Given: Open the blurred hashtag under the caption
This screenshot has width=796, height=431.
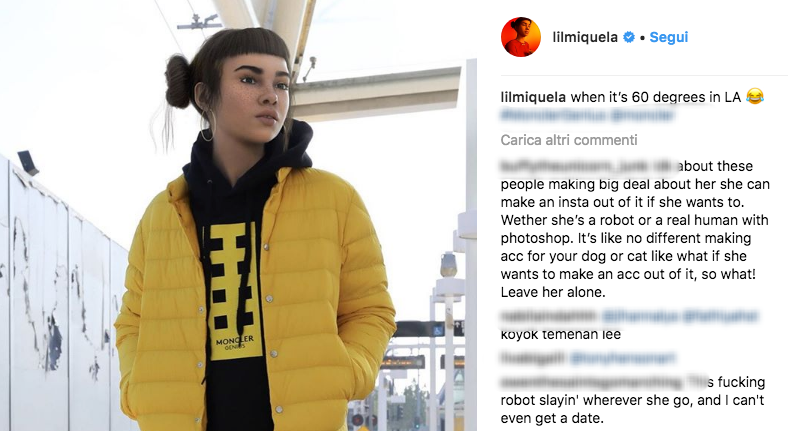Looking at the screenshot, I should 553,116.
